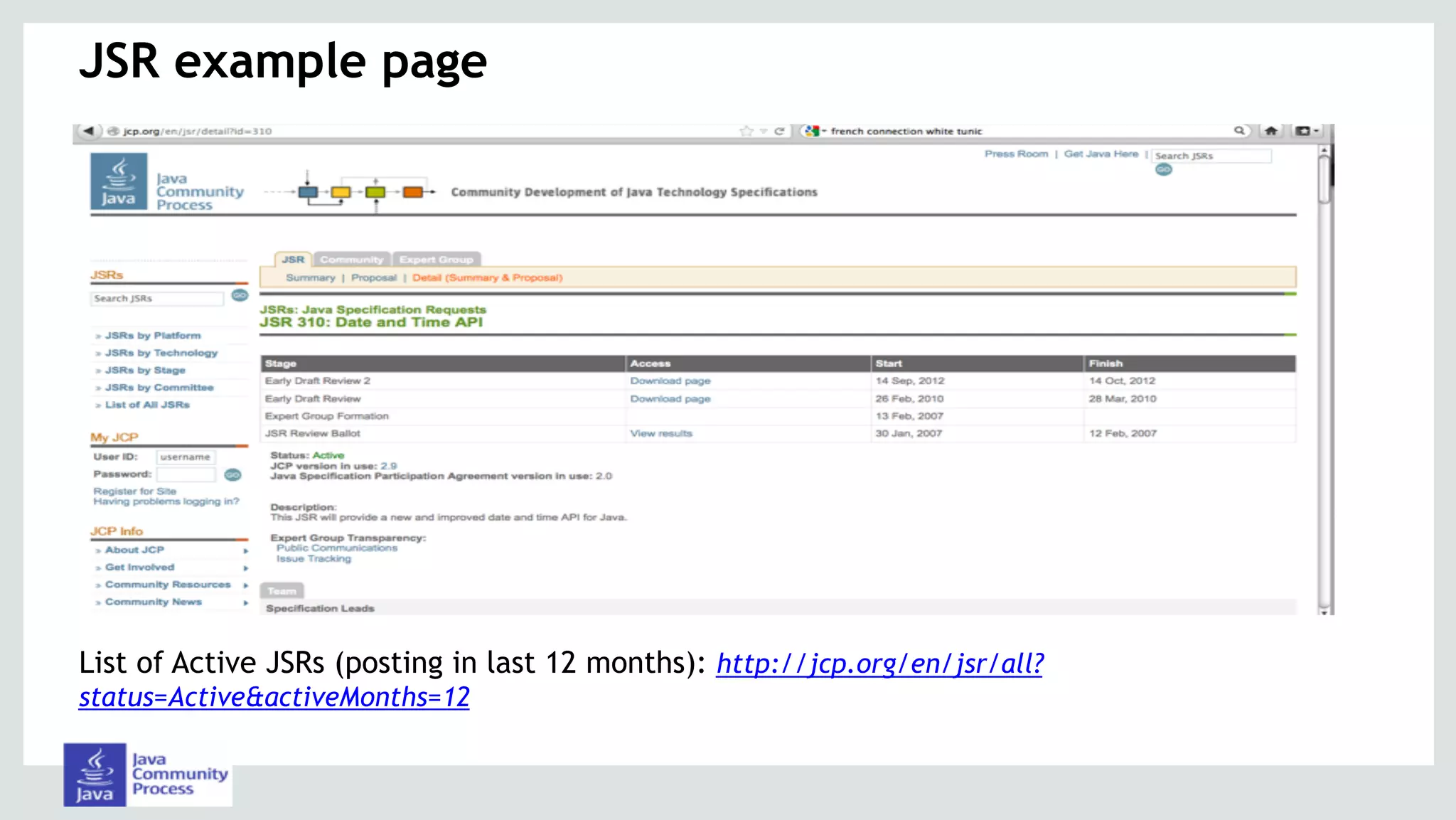The width and height of the screenshot is (1456, 820).
Task: Expand the Get Involved submenu arrow
Action: pos(245,568)
